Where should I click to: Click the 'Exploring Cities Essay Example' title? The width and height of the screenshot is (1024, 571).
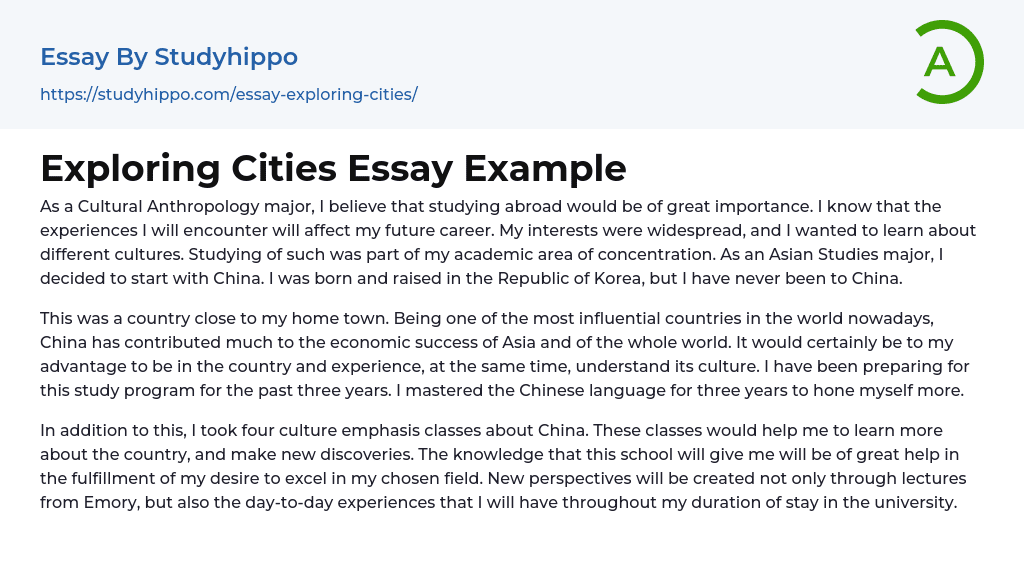(x=333, y=168)
